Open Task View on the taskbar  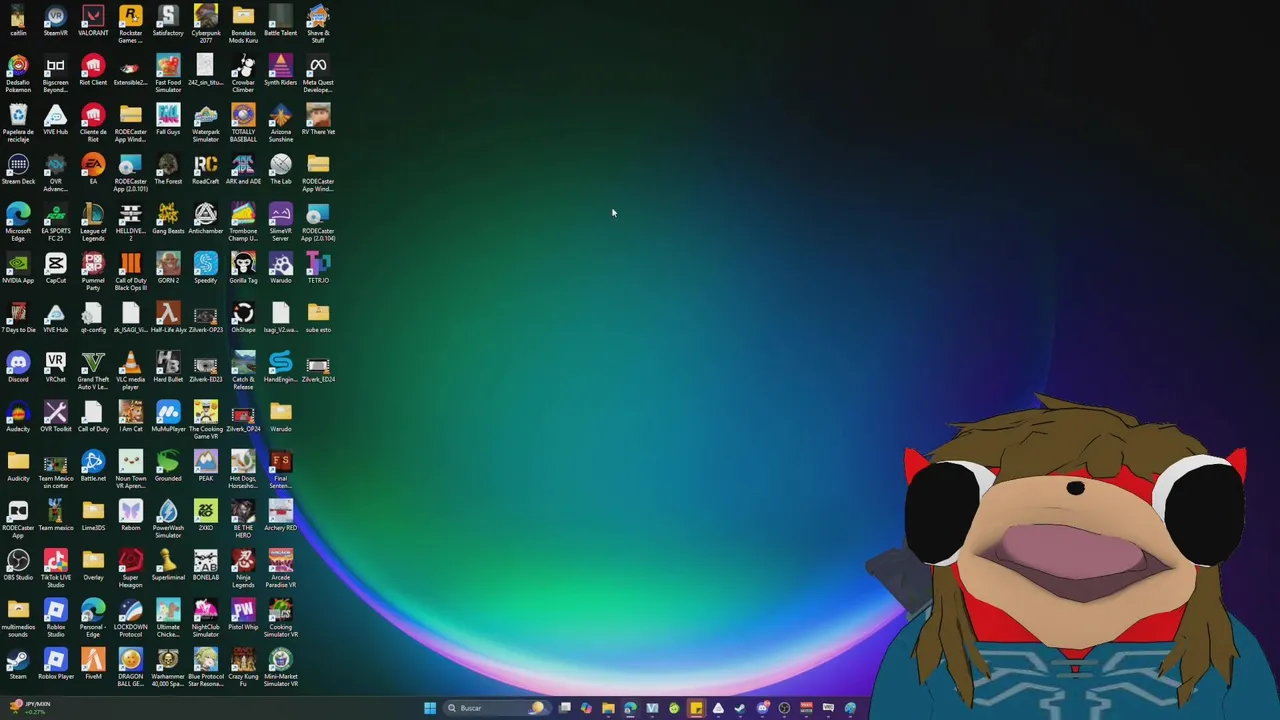click(565, 708)
